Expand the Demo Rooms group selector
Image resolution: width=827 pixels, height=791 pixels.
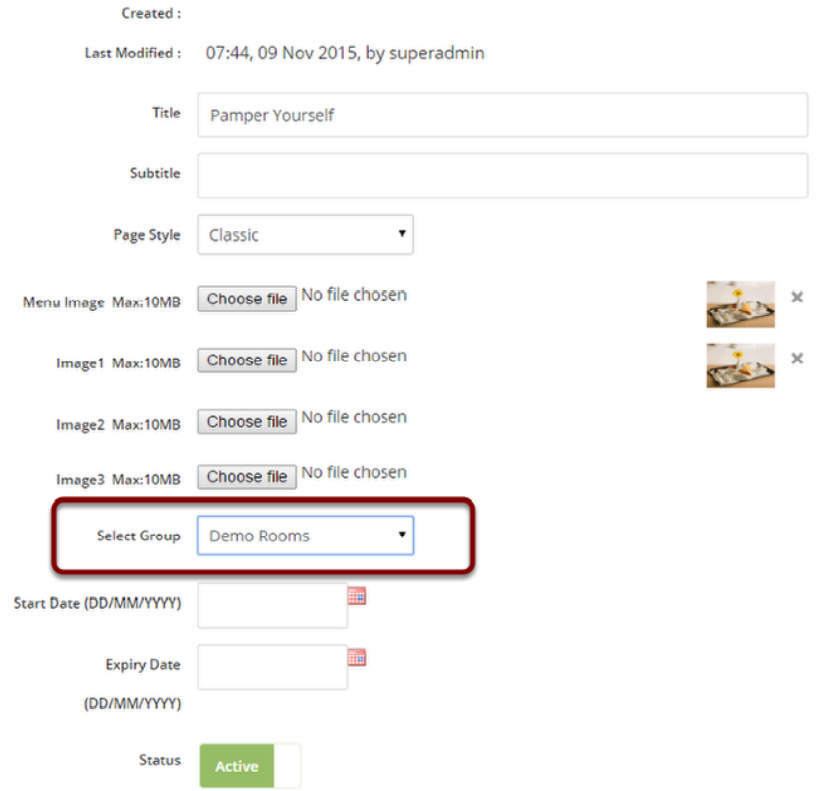pyautogui.click(x=400, y=535)
